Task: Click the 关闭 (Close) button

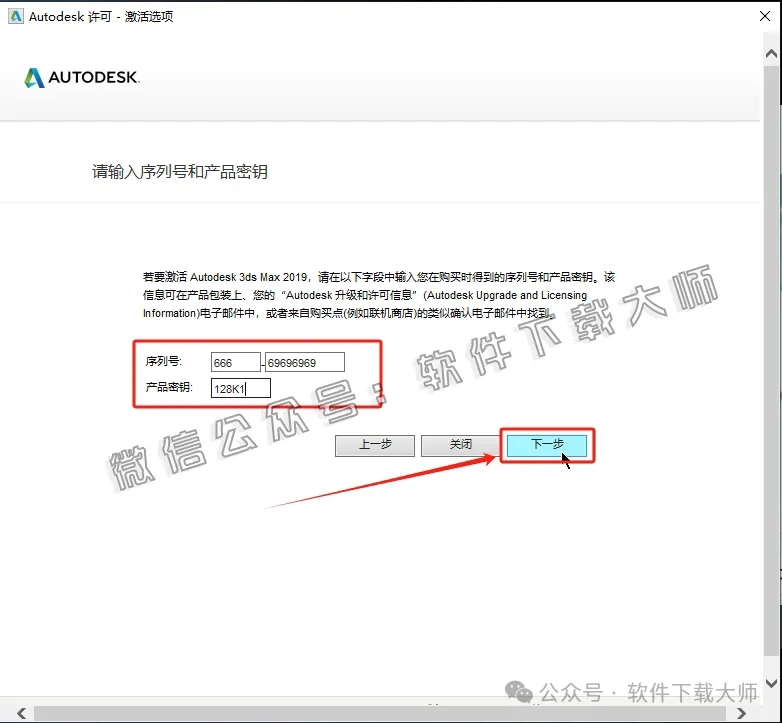Action: pyautogui.click(x=460, y=445)
